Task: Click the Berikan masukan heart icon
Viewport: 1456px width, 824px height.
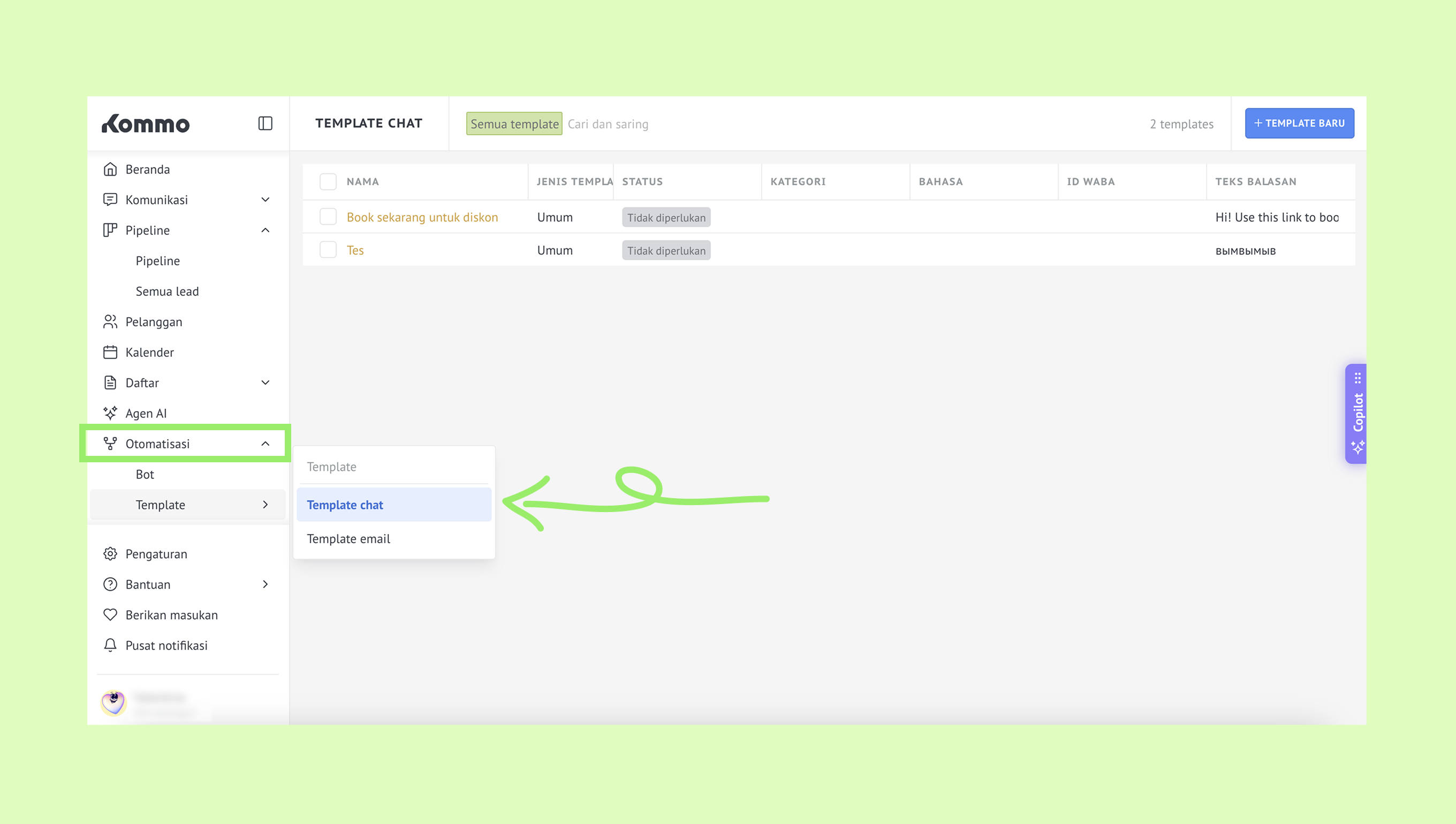Action: click(x=110, y=615)
